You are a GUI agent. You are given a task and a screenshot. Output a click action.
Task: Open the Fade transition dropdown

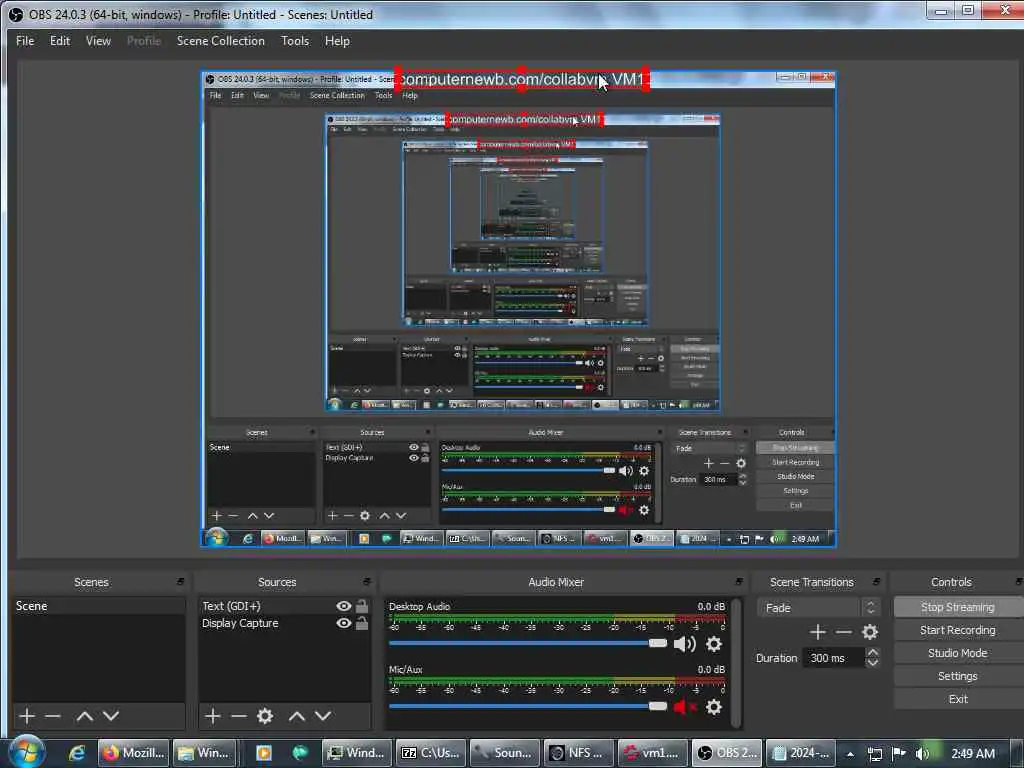coord(819,607)
